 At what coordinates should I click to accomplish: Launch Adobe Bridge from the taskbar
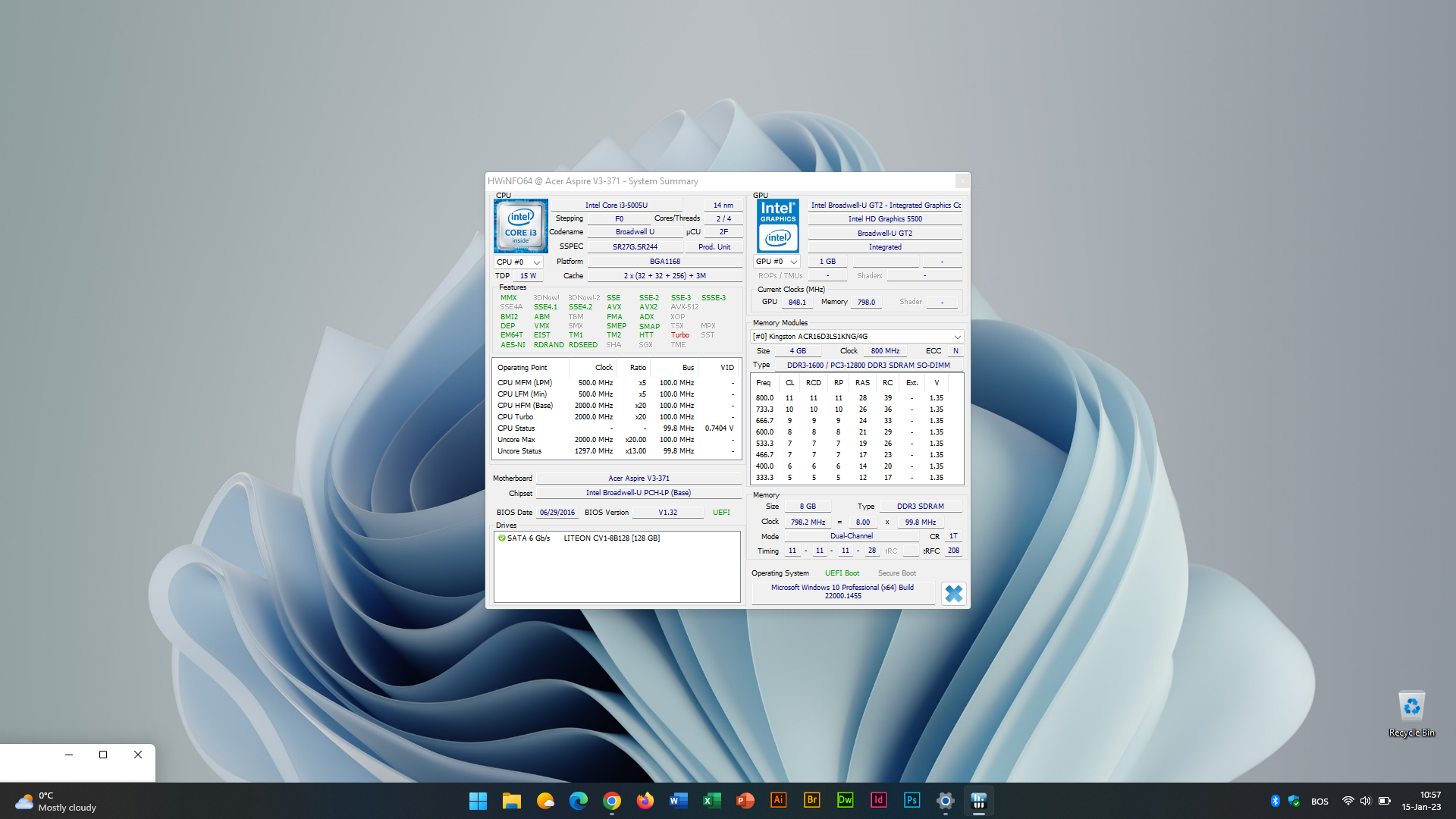pos(811,801)
